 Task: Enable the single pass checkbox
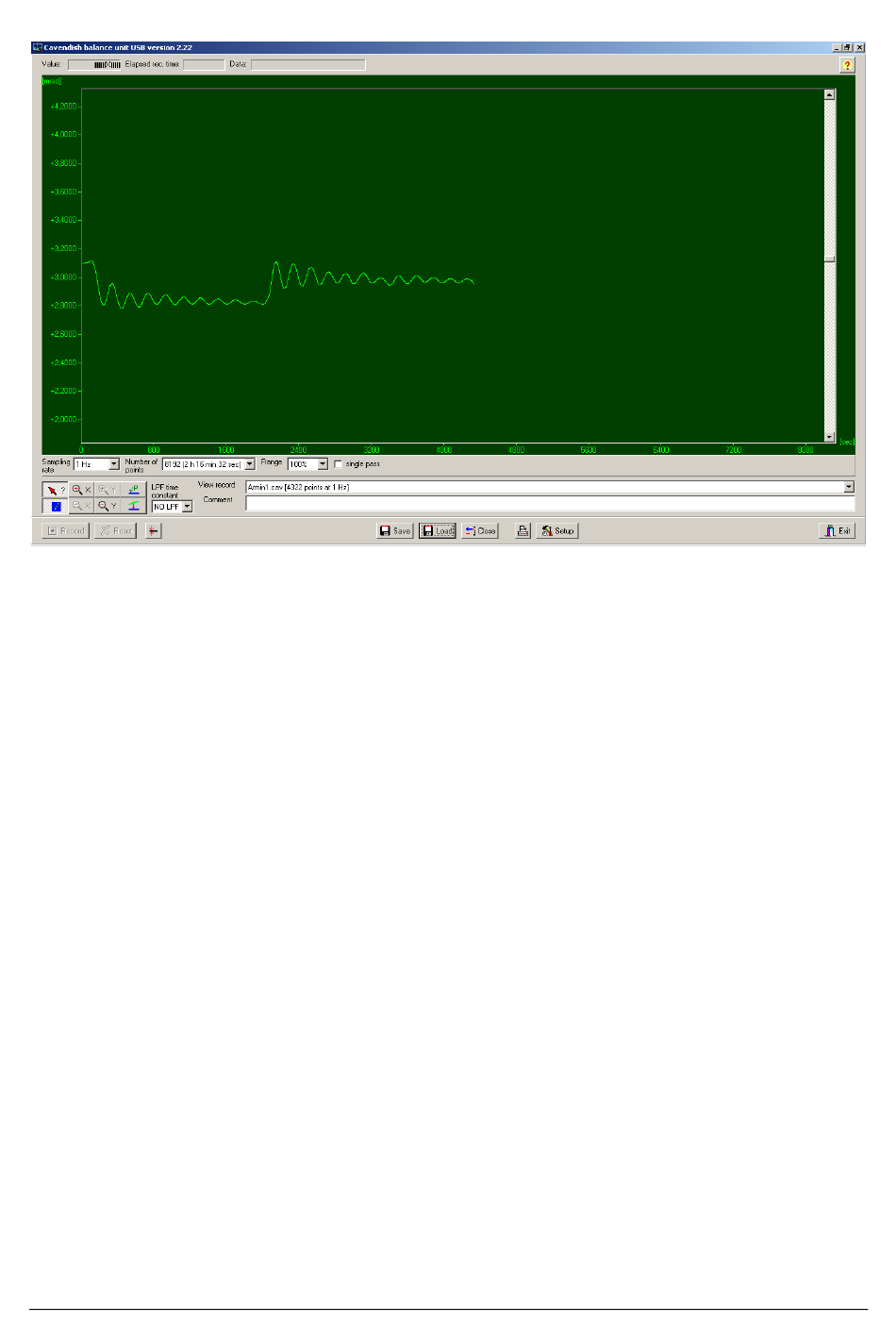tap(339, 464)
